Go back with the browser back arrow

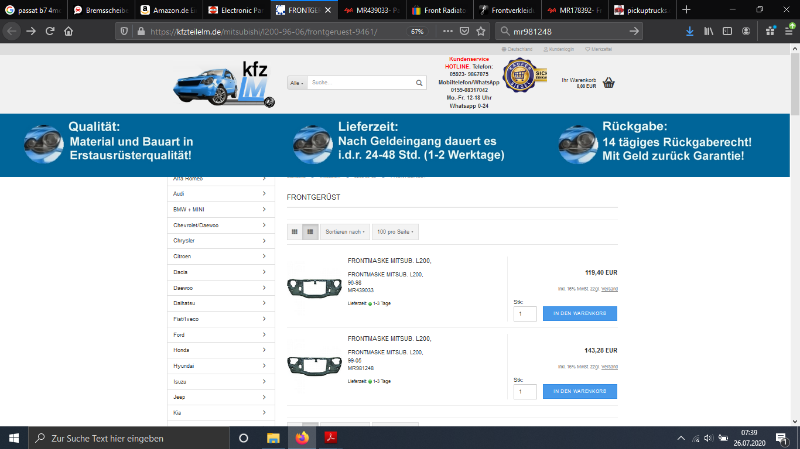click(12, 32)
